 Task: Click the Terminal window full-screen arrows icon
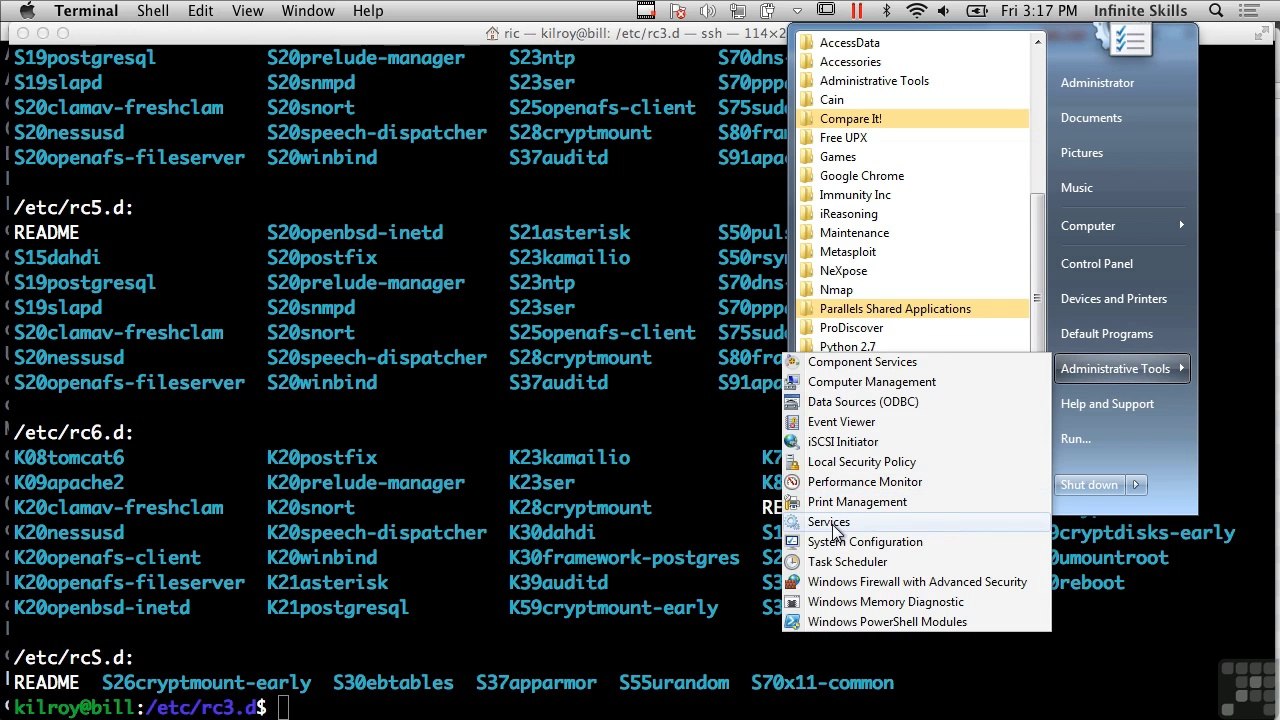tap(1263, 33)
